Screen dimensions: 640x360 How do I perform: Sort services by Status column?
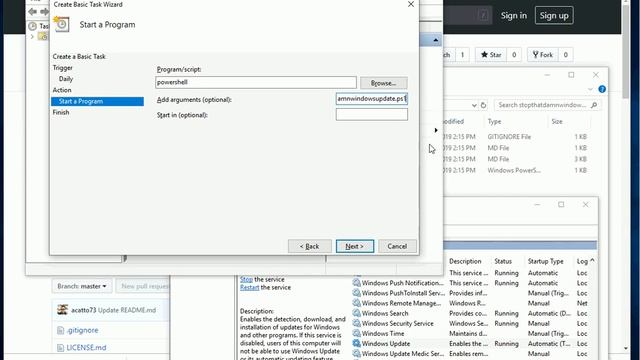pyautogui.click(x=503, y=261)
